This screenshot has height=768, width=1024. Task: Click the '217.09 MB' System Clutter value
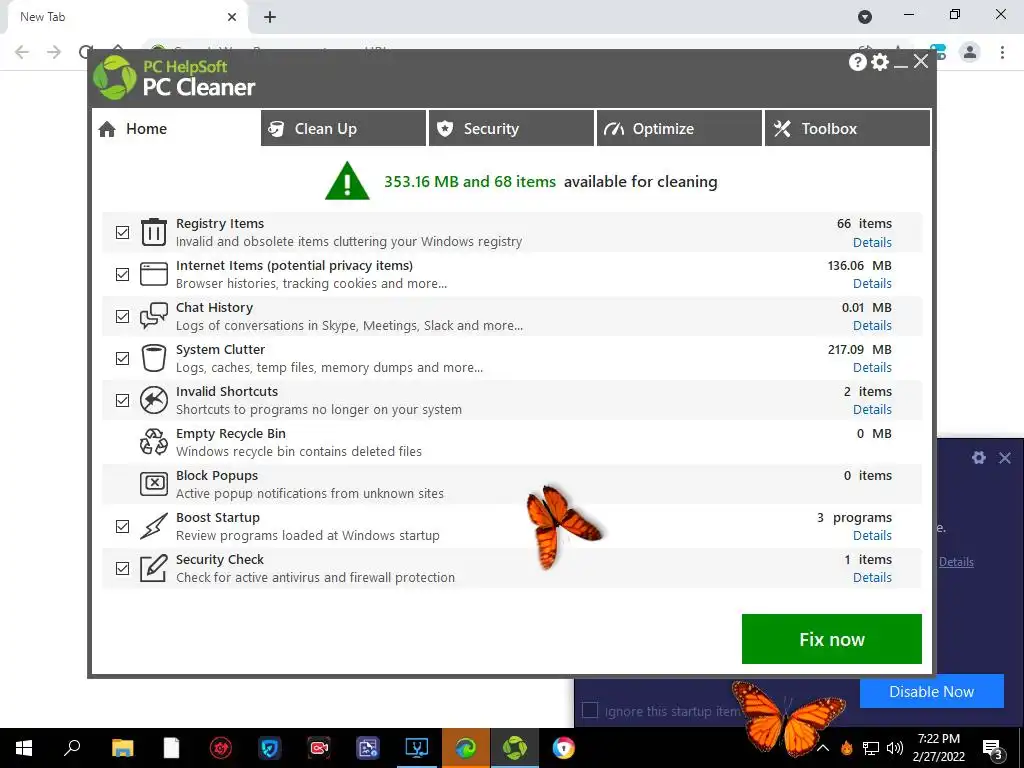859,349
